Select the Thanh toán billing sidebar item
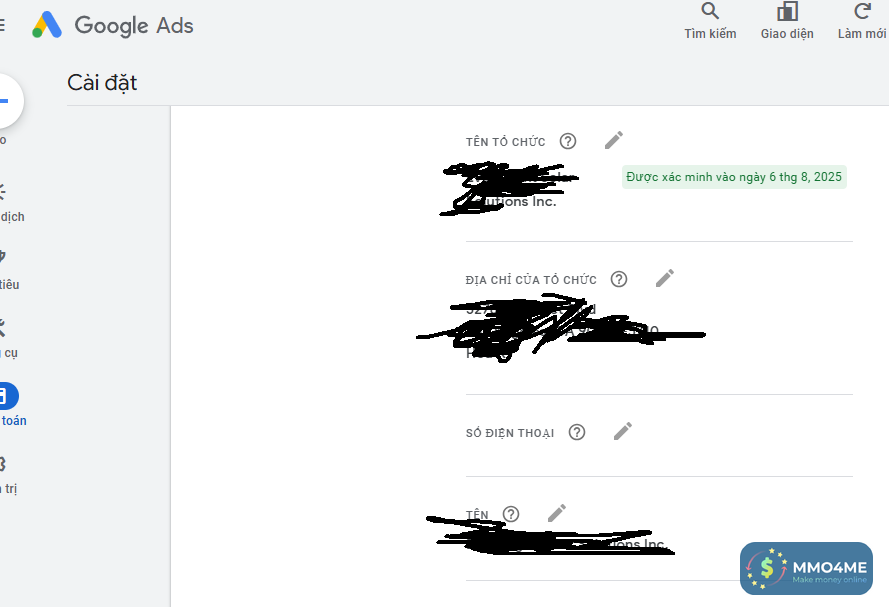 (x=10, y=405)
